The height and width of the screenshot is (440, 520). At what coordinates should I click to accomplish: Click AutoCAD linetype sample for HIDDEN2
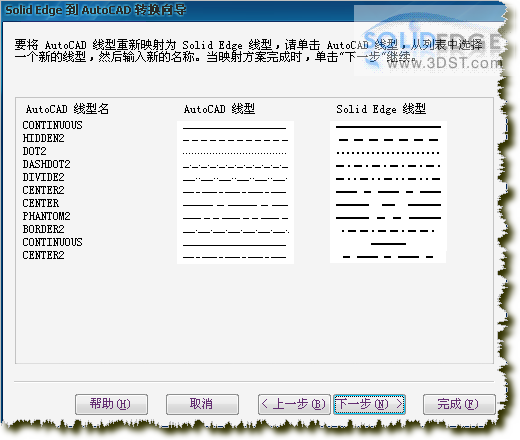coord(235,140)
